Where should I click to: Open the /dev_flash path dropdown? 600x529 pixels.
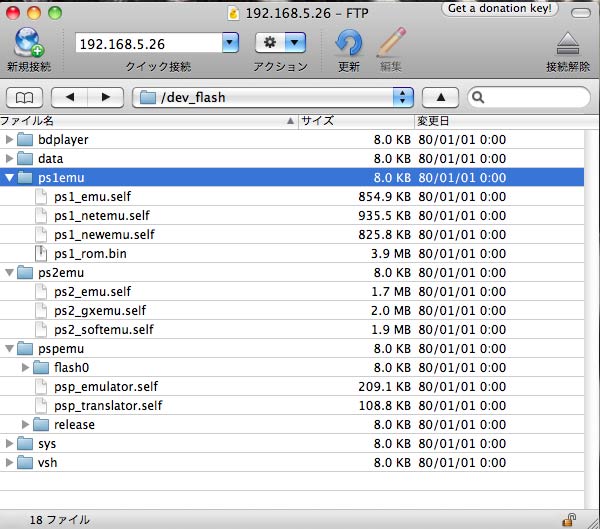(273, 98)
